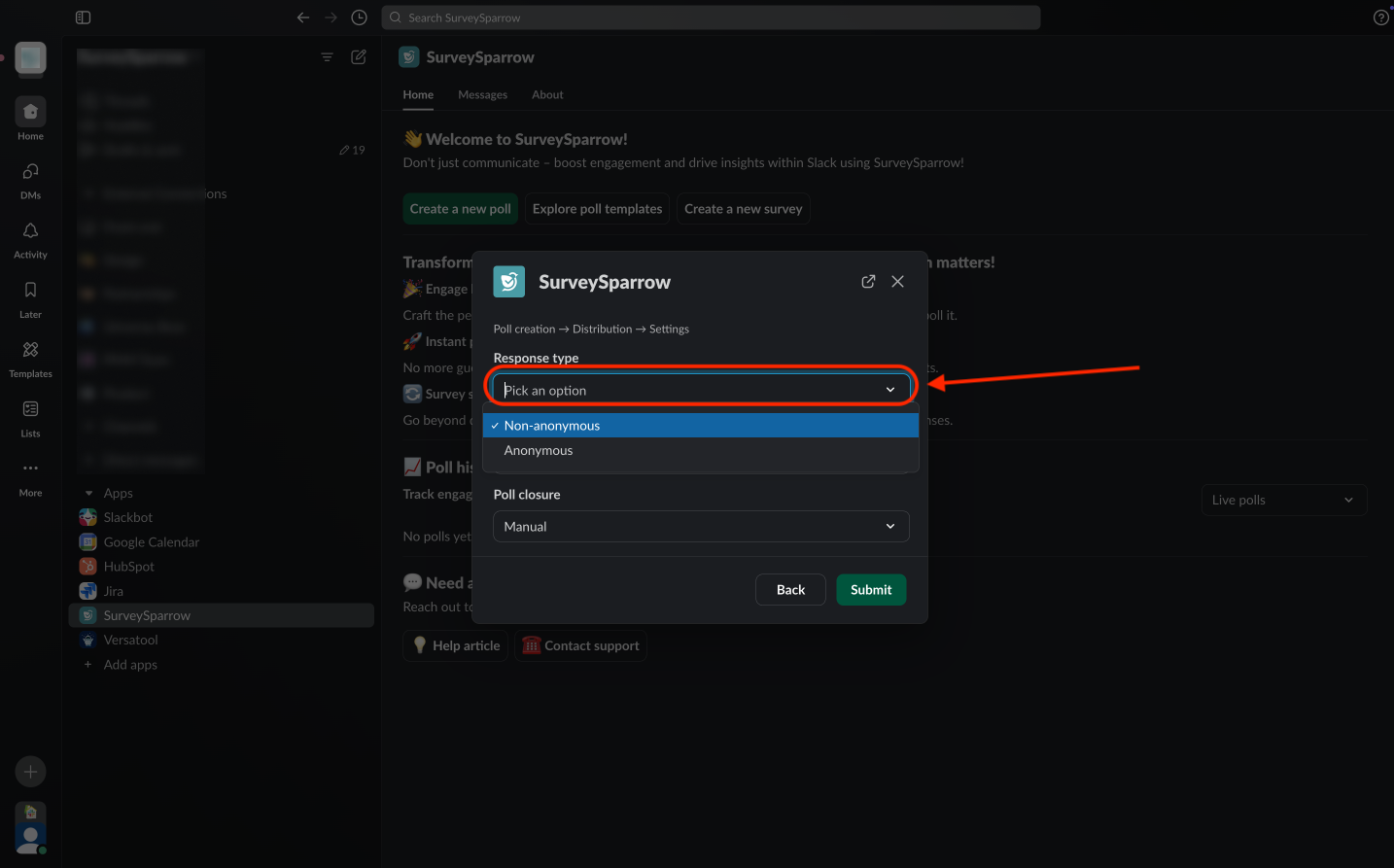Open the Poll closure Manual dropdown
Image resolution: width=1394 pixels, height=868 pixels.
point(700,527)
